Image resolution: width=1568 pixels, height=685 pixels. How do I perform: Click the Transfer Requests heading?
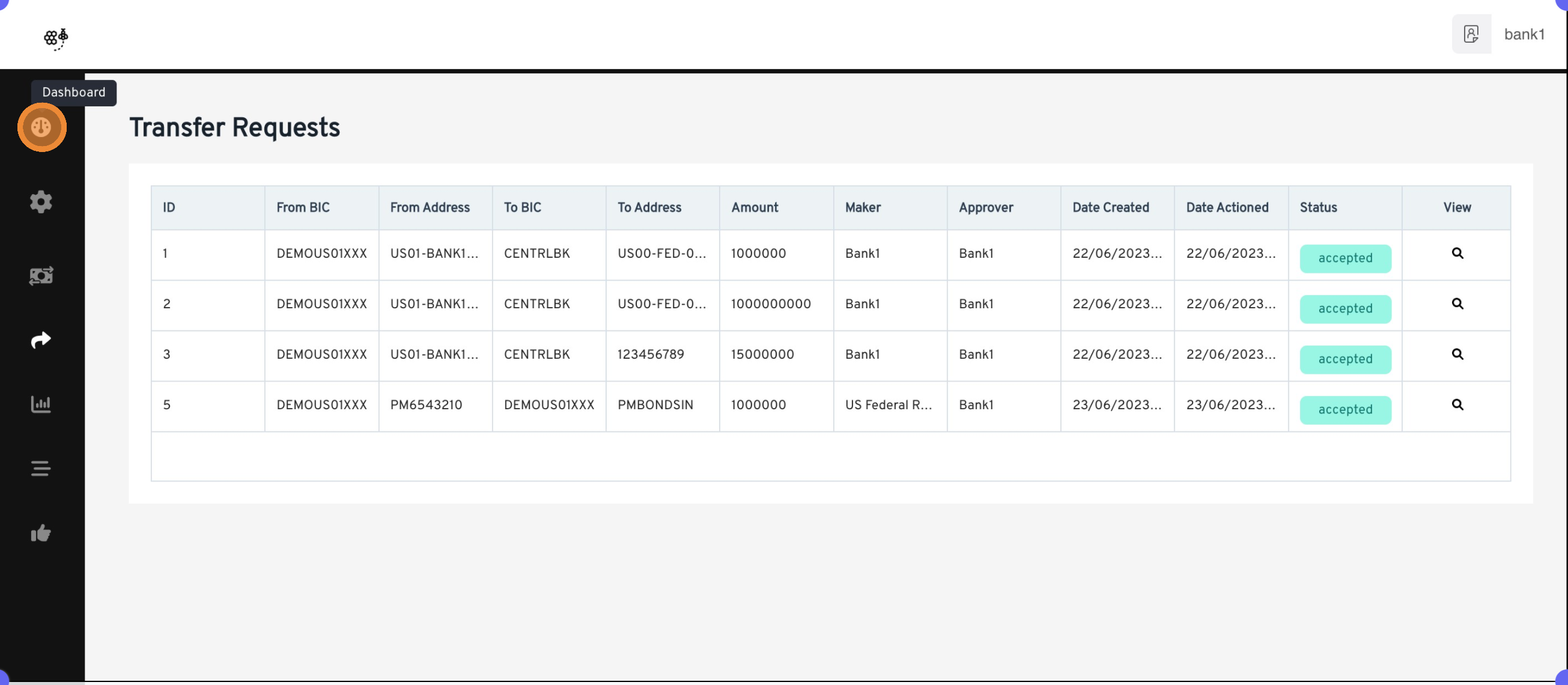point(234,128)
